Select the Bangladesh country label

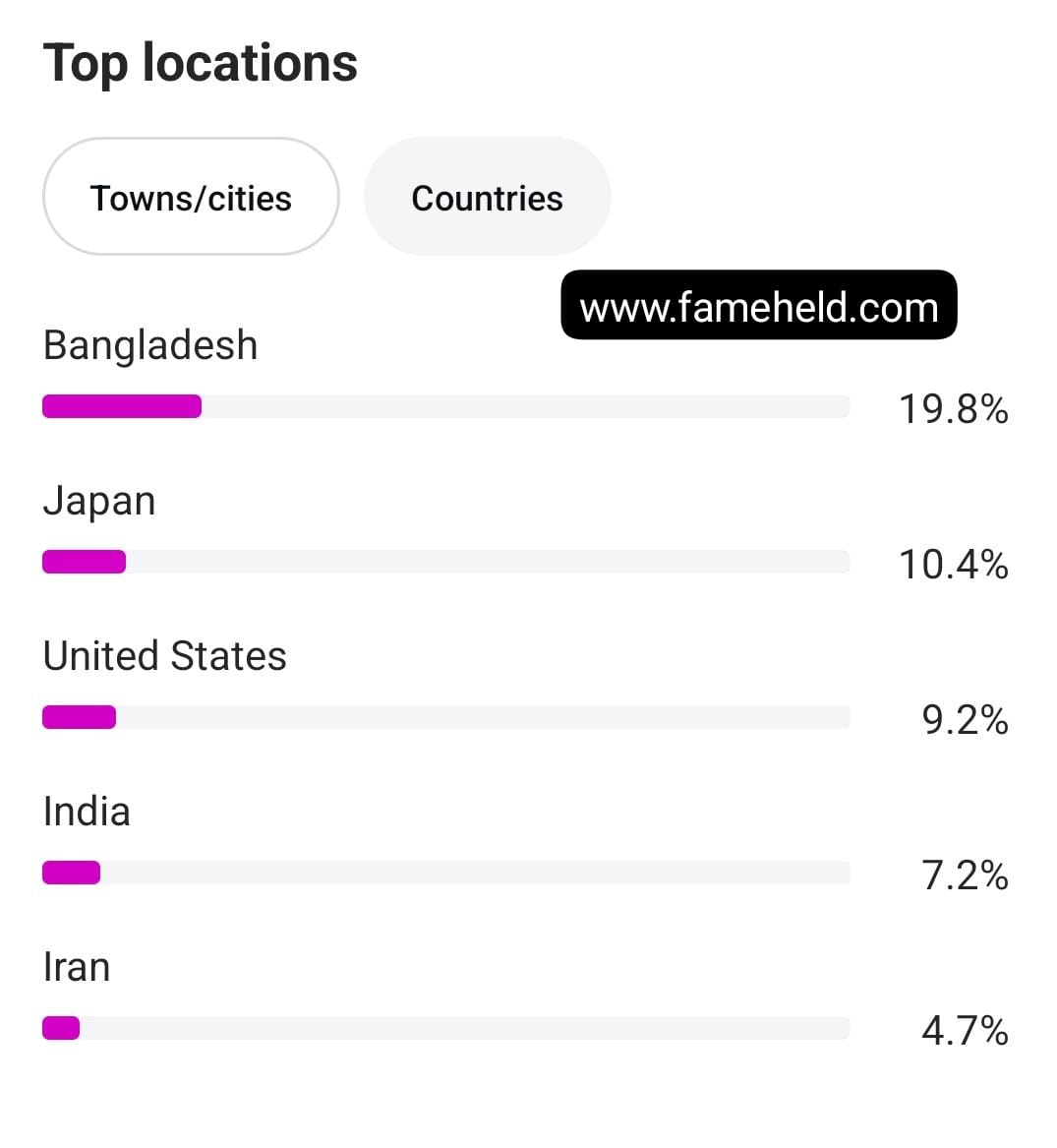tap(150, 345)
